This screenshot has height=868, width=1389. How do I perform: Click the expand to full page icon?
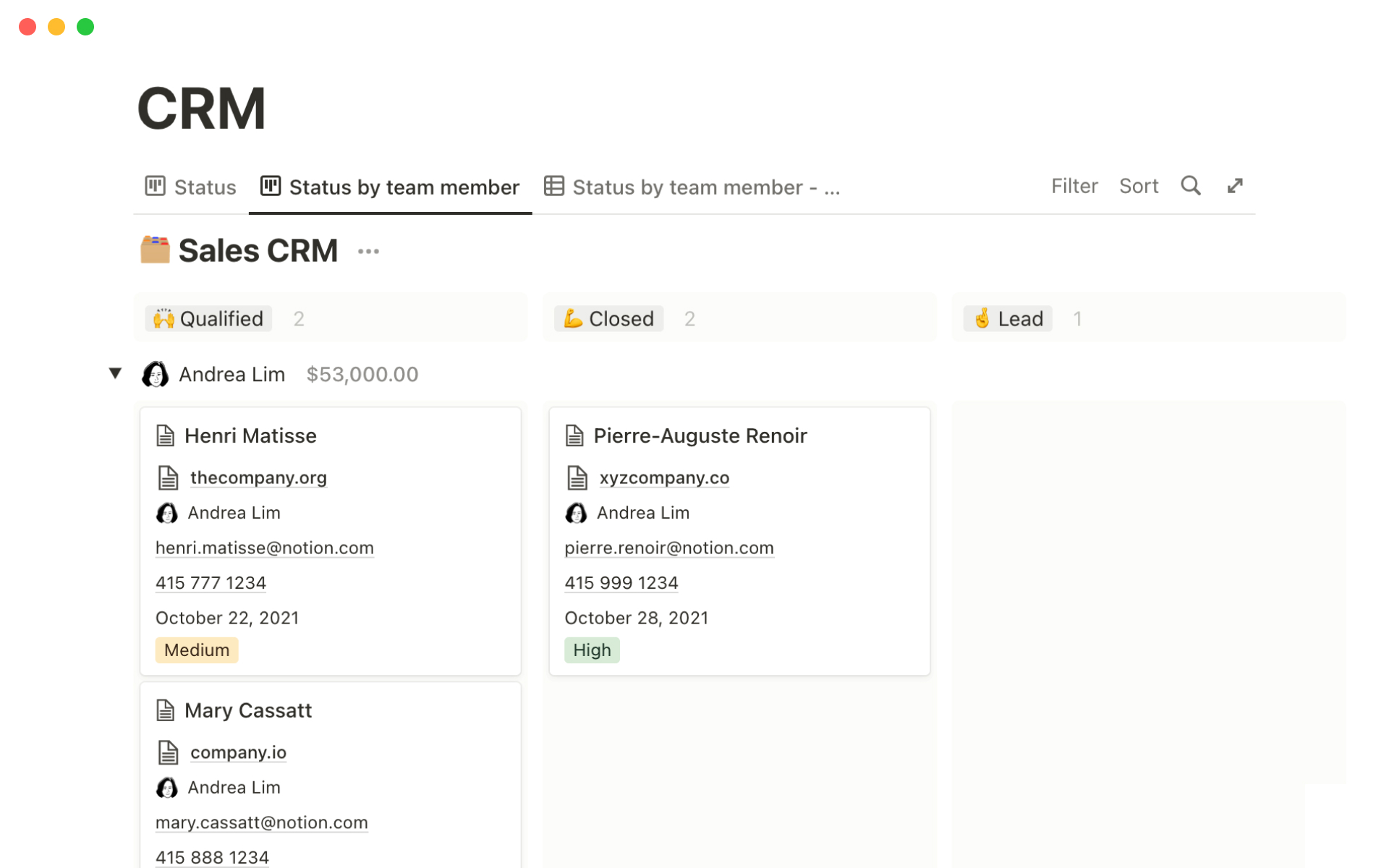click(x=1235, y=186)
